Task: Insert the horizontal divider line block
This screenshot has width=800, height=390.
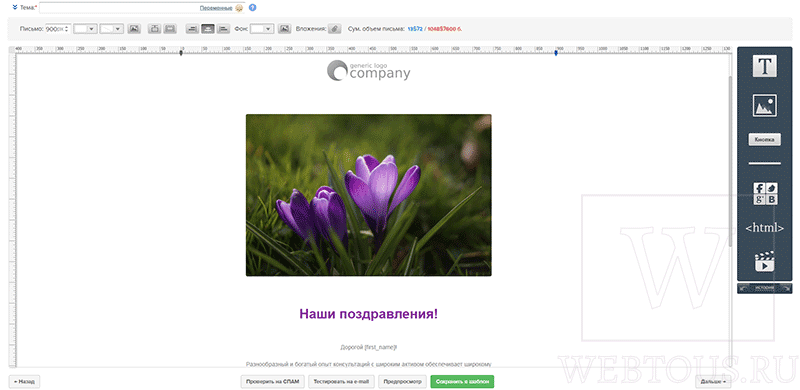Action: [x=764, y=164]
